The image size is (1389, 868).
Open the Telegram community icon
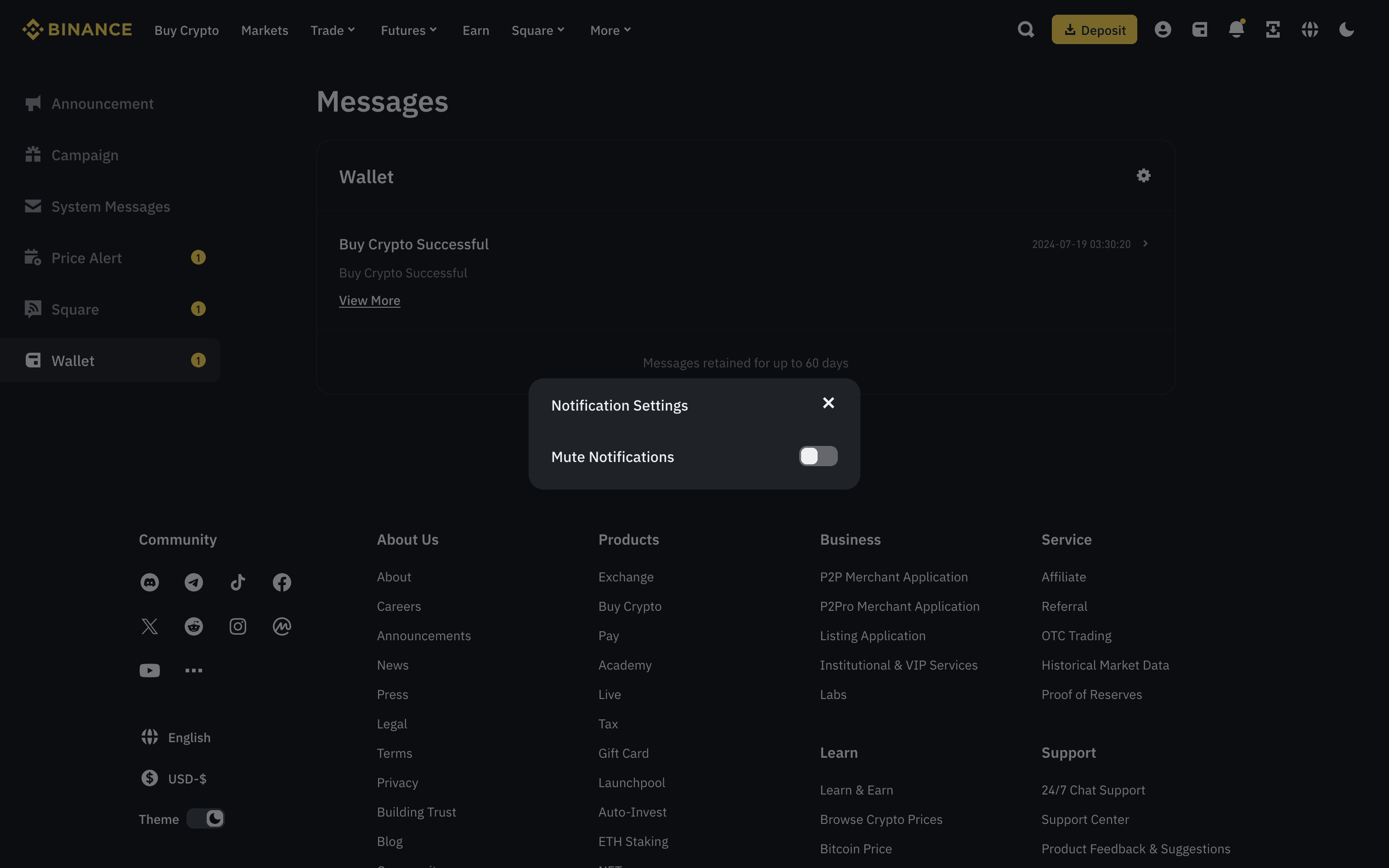193,582
